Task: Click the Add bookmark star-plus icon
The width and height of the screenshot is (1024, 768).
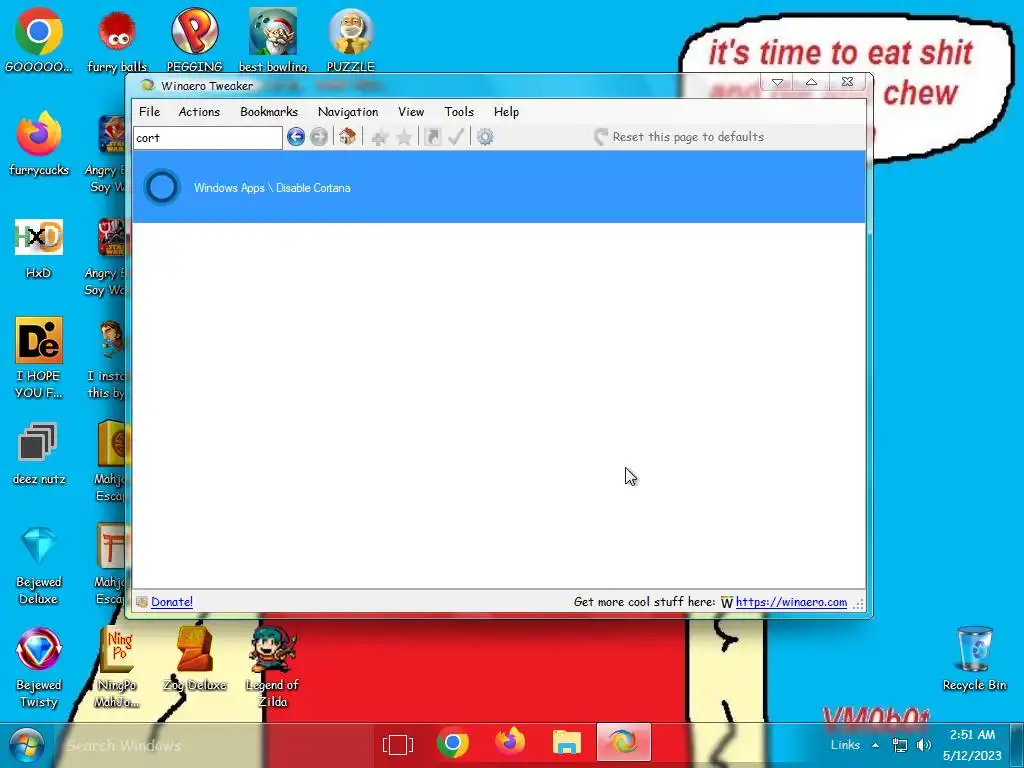Action: (379, 137)
